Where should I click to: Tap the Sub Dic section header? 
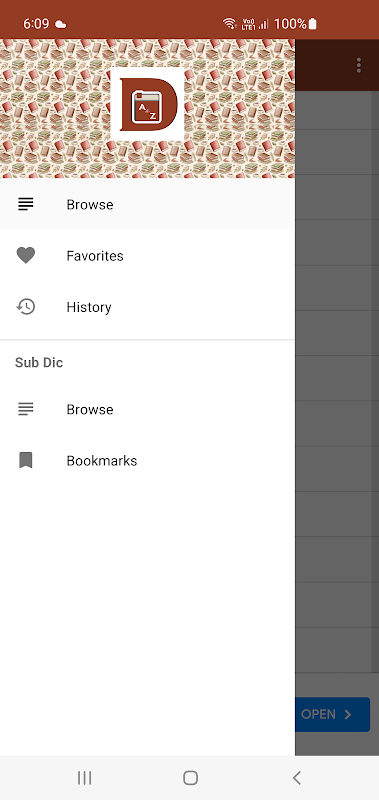coord(39,362)
